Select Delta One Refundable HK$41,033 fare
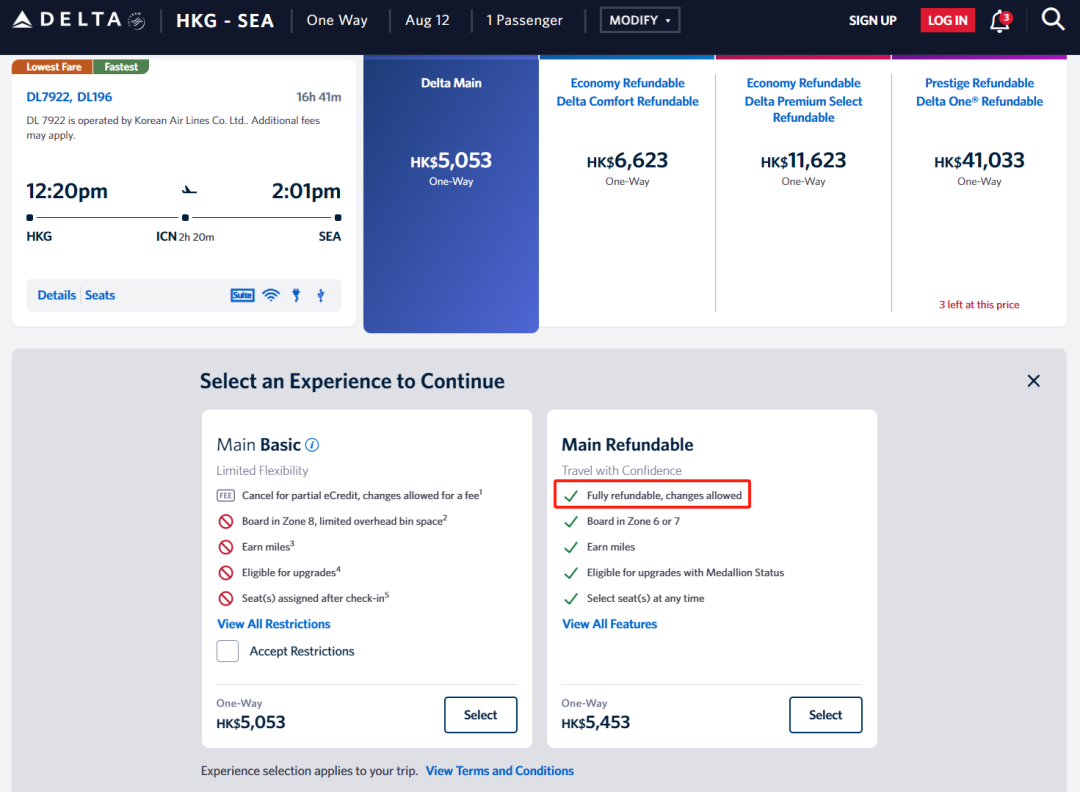The image size is (1080, 792). pyautogui.click(x=979, y=160)
